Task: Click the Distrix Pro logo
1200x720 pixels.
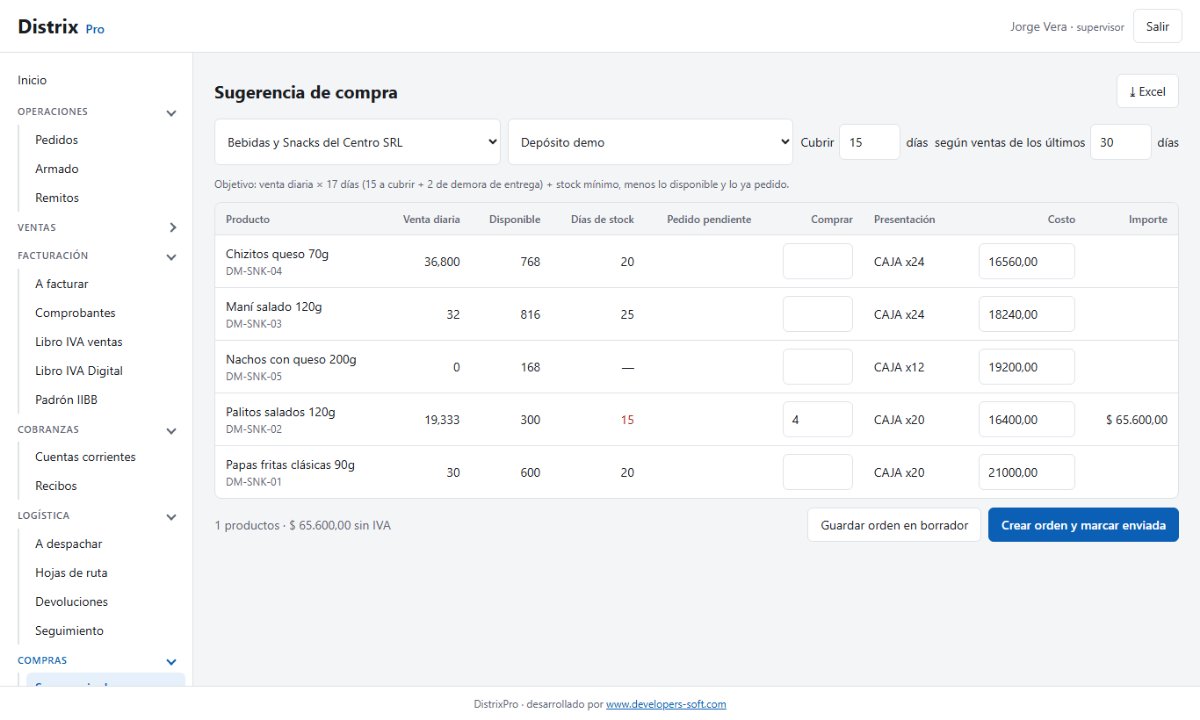Action: [61, 27]
